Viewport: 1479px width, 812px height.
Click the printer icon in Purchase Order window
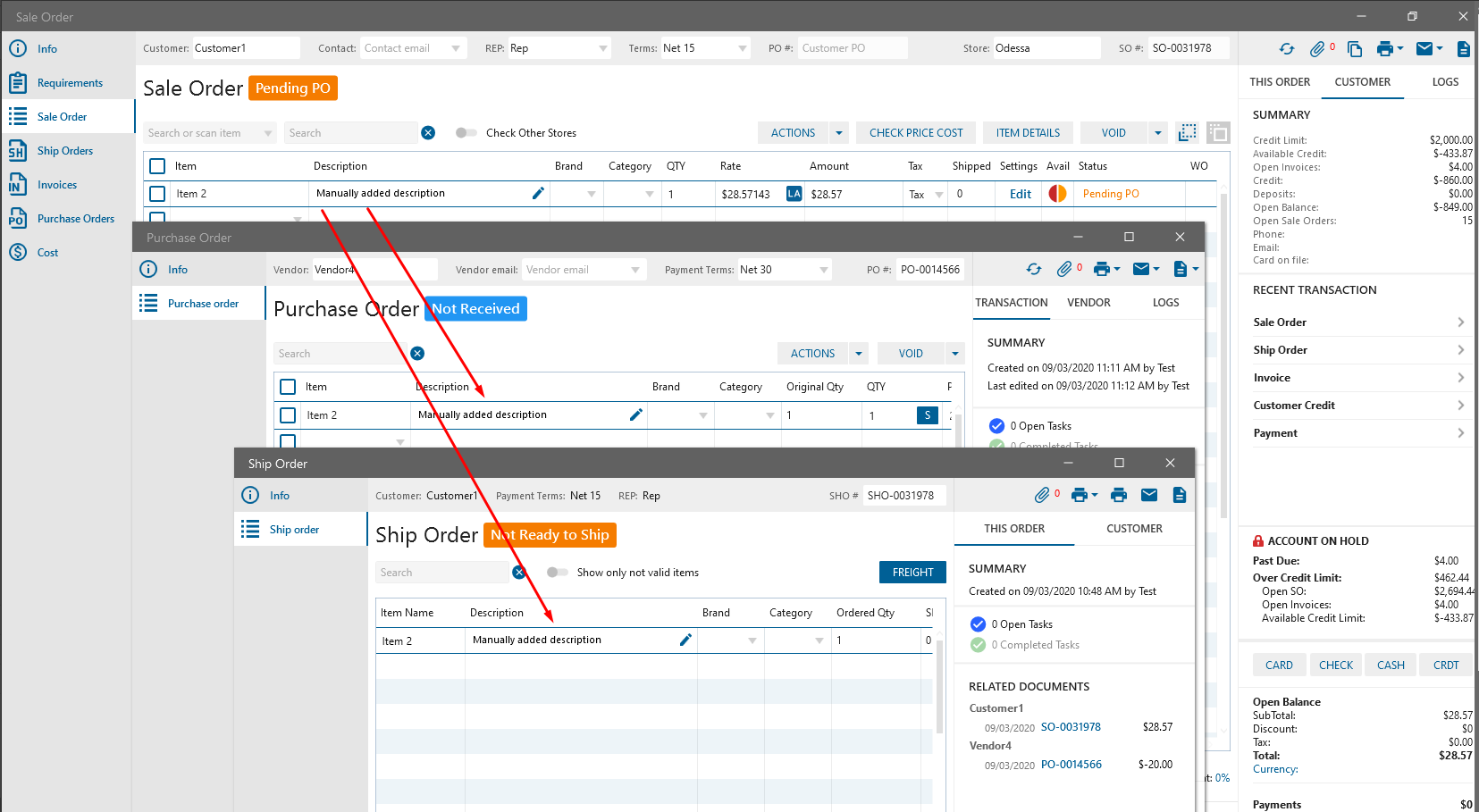(x=1102, y=269)
